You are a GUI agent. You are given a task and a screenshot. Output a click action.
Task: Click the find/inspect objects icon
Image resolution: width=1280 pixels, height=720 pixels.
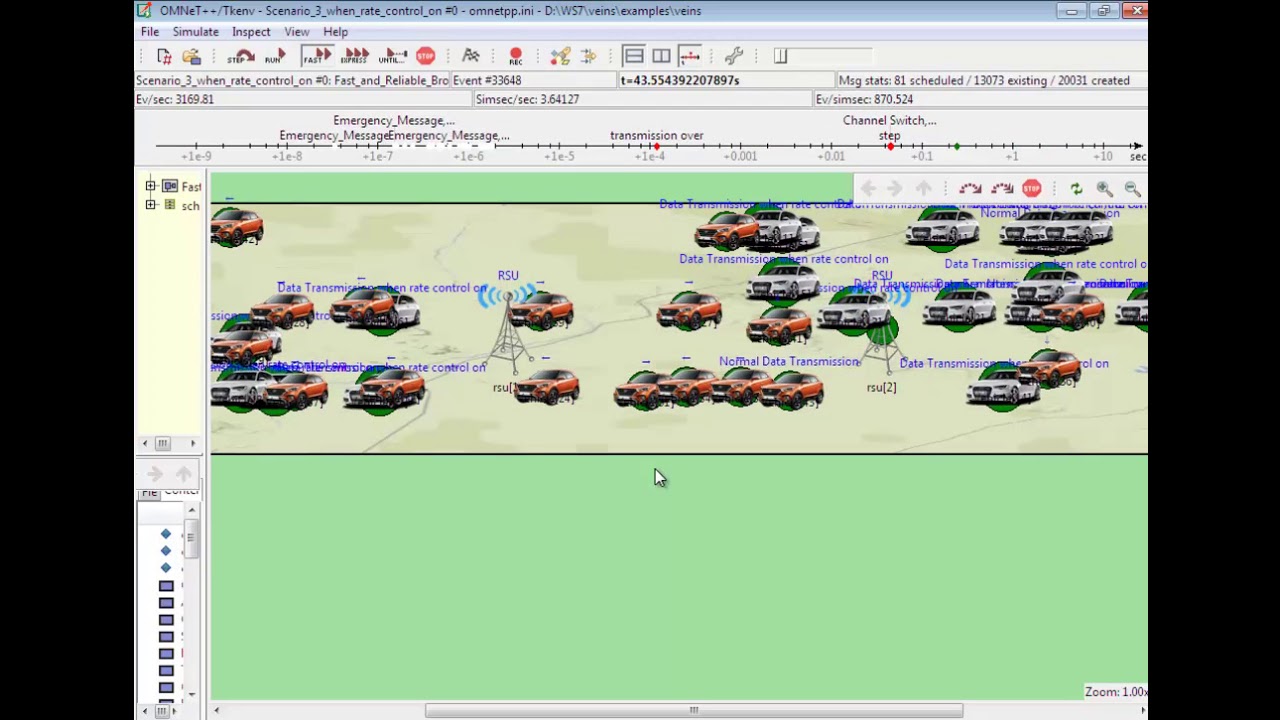pyautogui.click(x=560, y=56)
